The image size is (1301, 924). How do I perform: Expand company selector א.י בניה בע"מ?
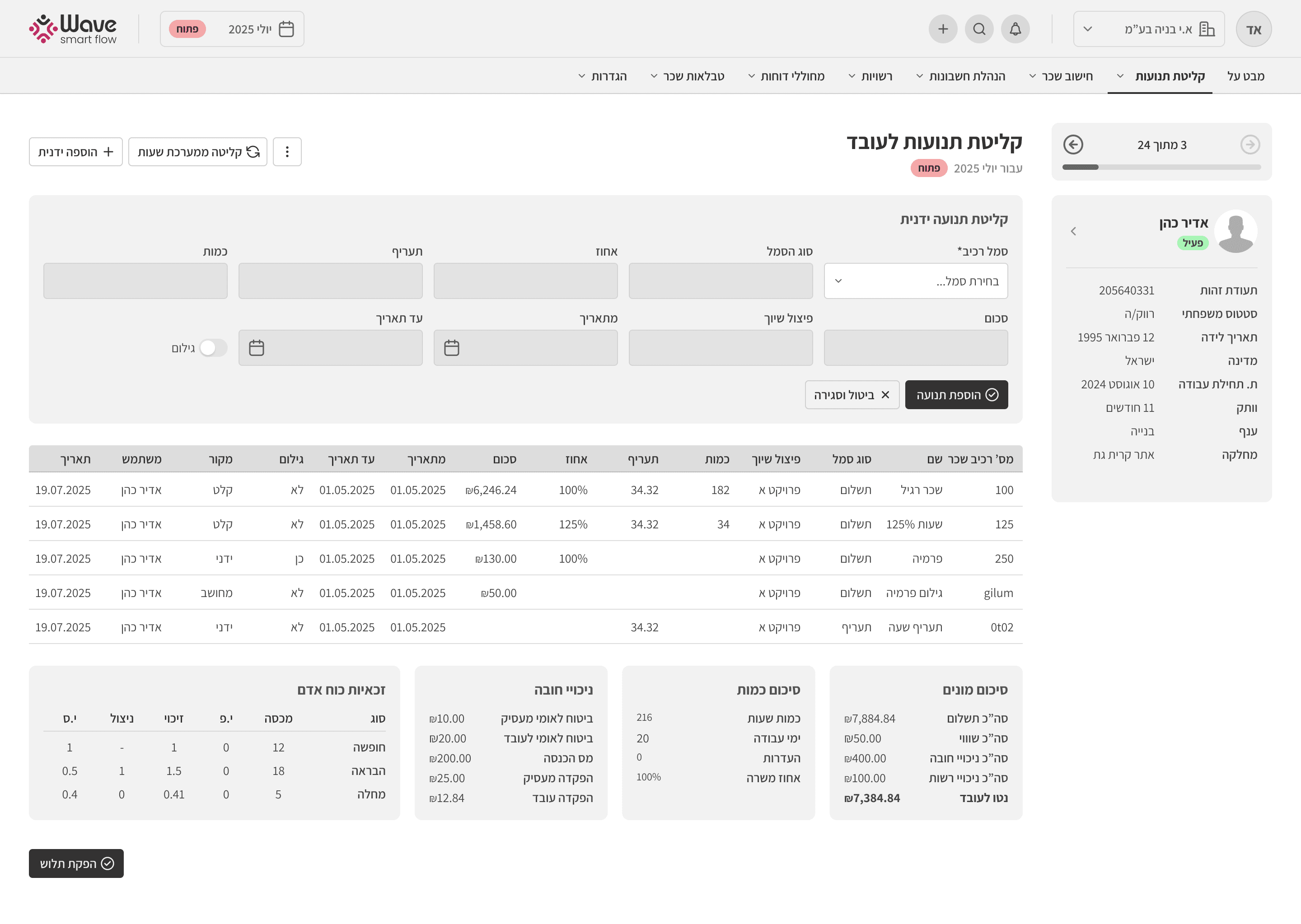[1148, 29]
